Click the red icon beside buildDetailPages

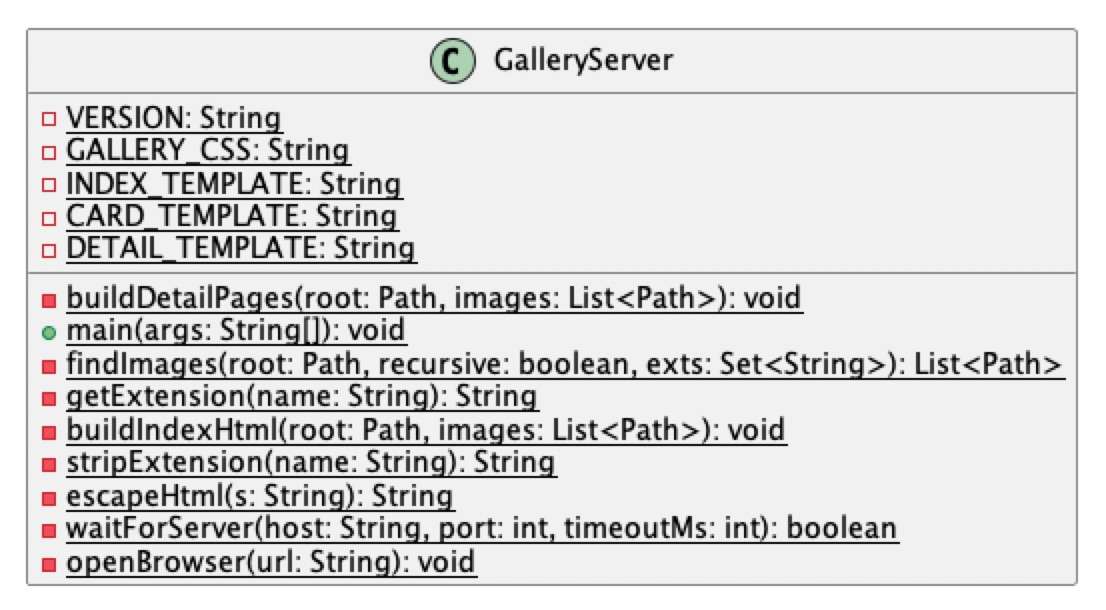coord(48,299)
